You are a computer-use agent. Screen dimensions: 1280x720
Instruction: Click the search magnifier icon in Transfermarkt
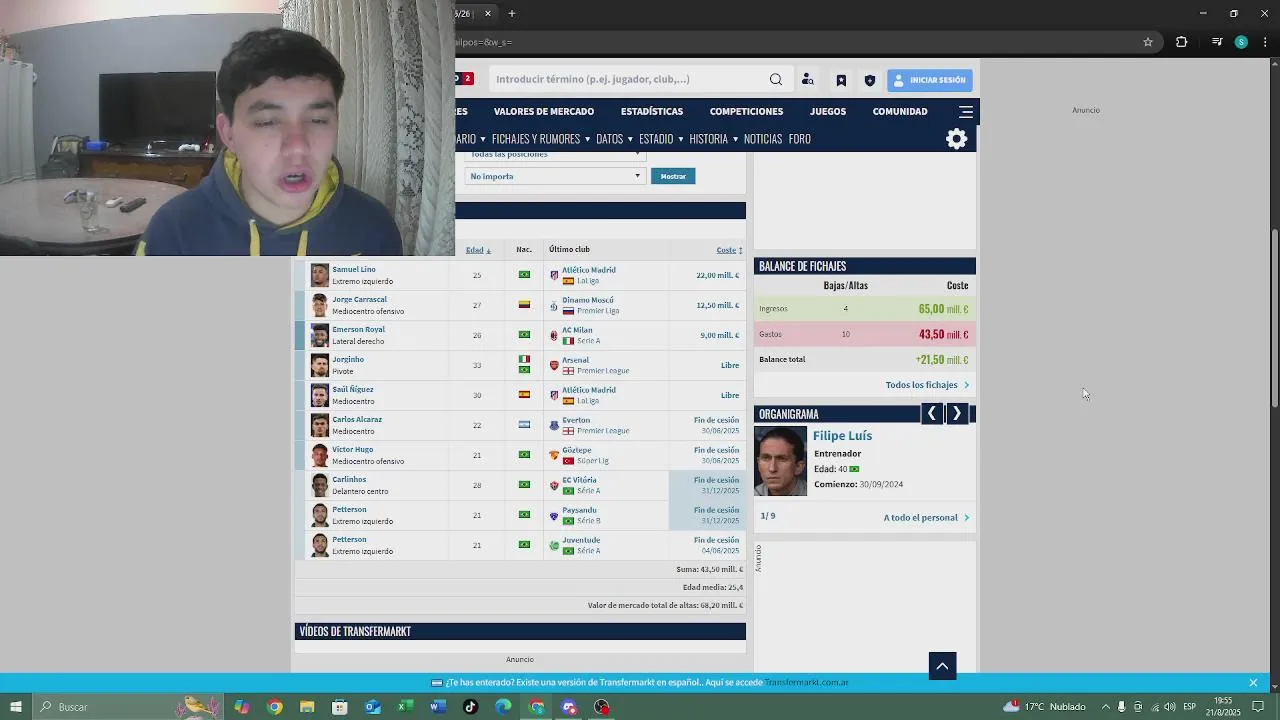776,80
